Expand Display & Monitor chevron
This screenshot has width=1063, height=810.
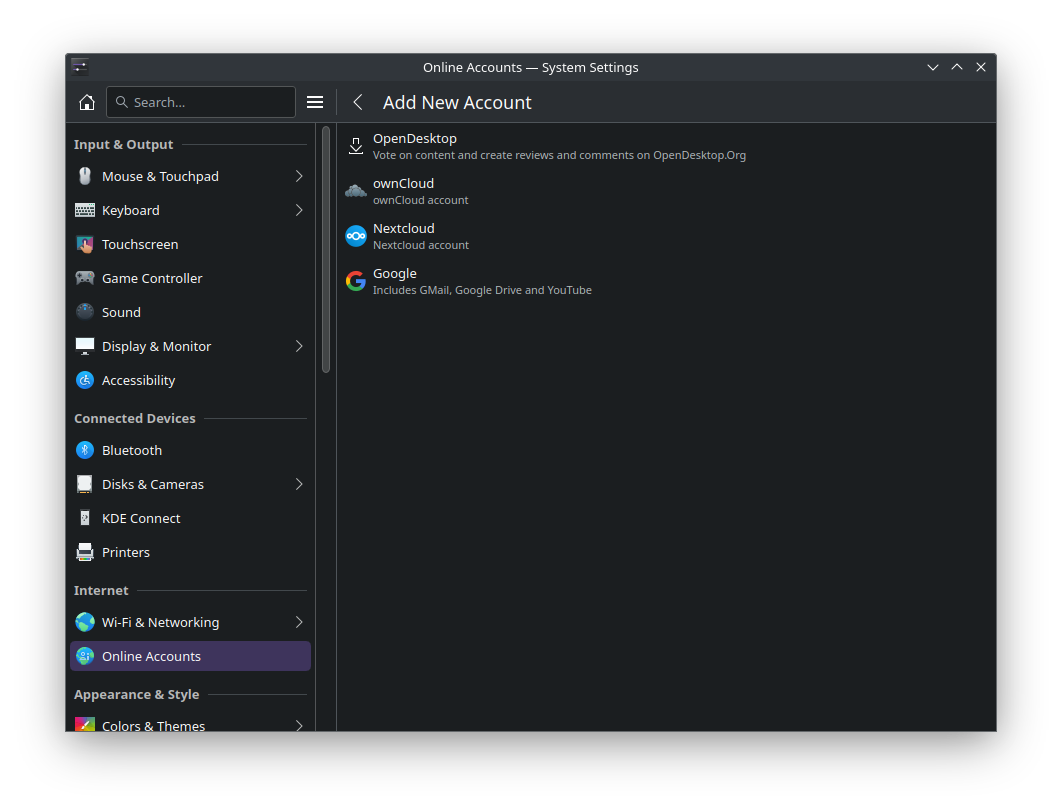(x=298, y=346)
